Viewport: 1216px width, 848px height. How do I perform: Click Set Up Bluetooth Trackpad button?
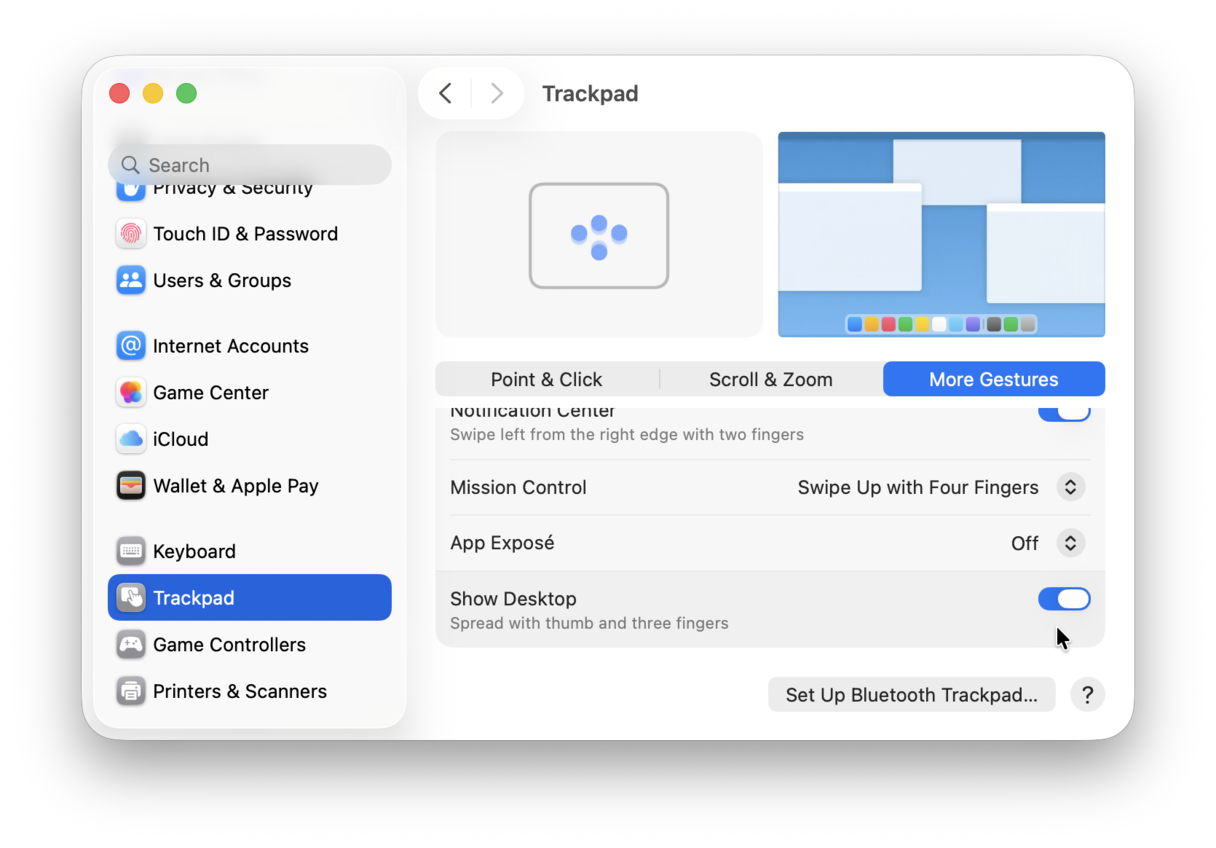pyautogui.click(x=911, y=695)
